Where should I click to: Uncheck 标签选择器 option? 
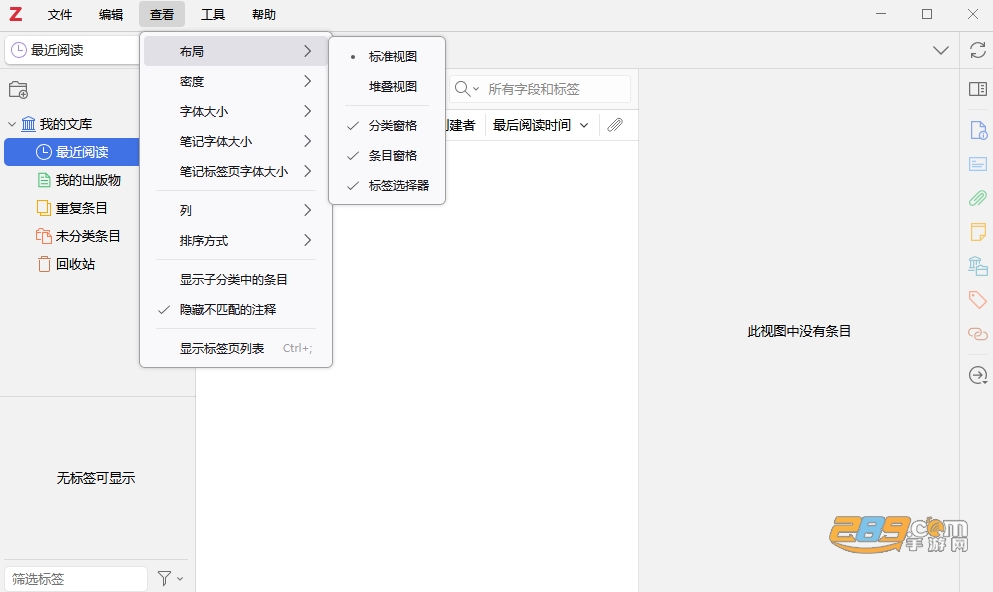click(x=386, y=186)
